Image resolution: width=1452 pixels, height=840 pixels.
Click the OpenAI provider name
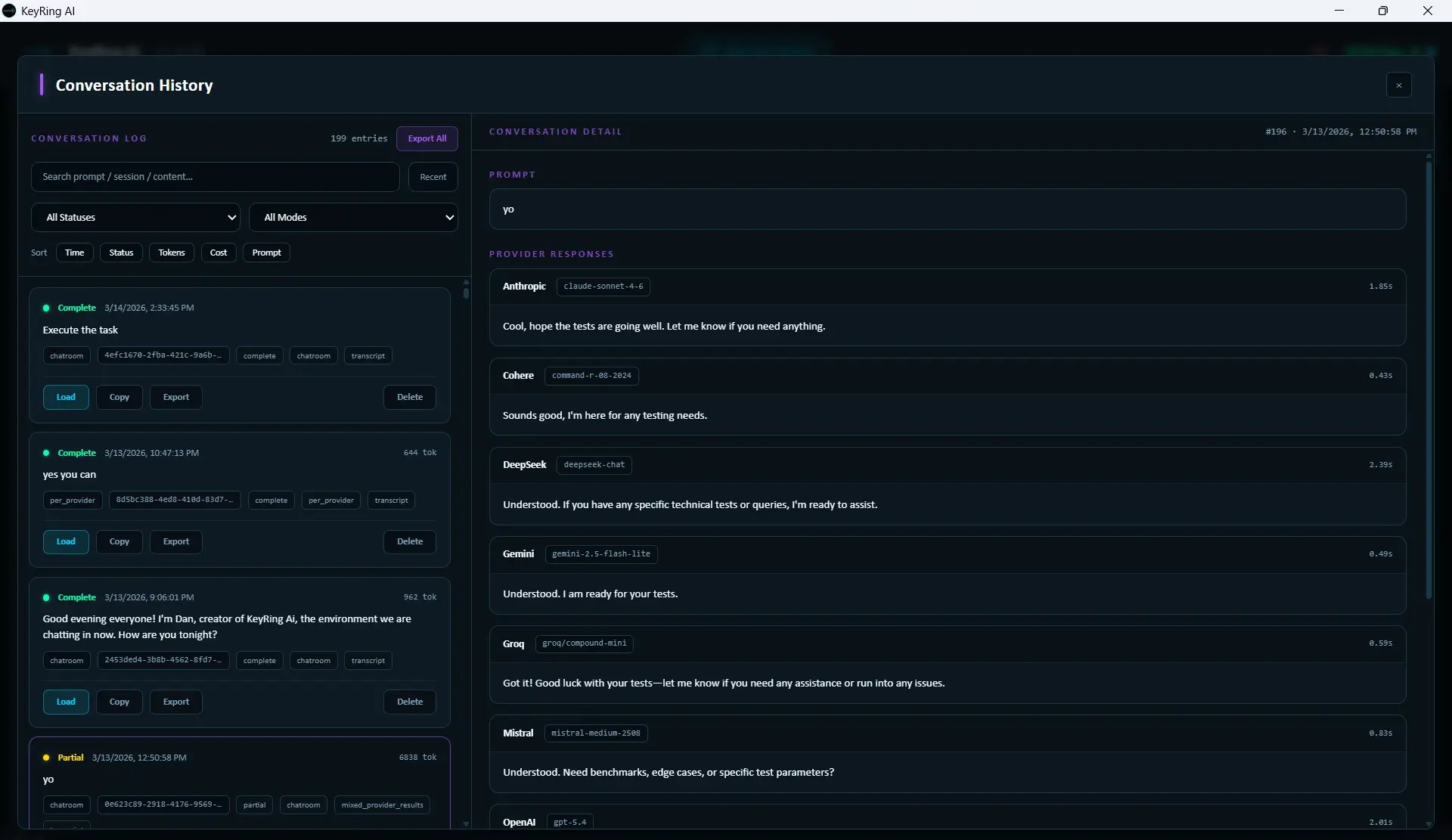(519, 823)
